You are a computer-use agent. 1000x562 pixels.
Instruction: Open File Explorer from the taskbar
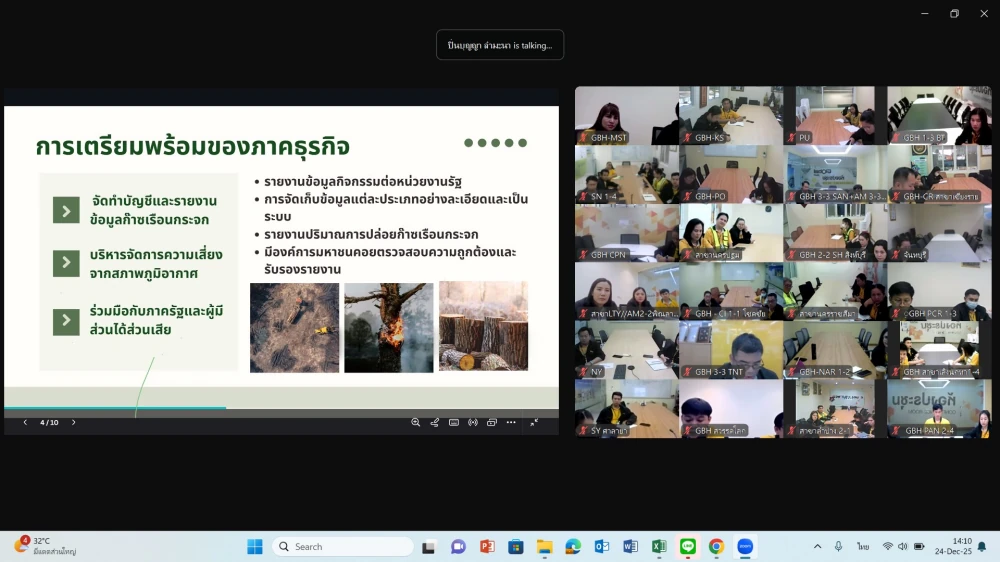tap(545, 547)
